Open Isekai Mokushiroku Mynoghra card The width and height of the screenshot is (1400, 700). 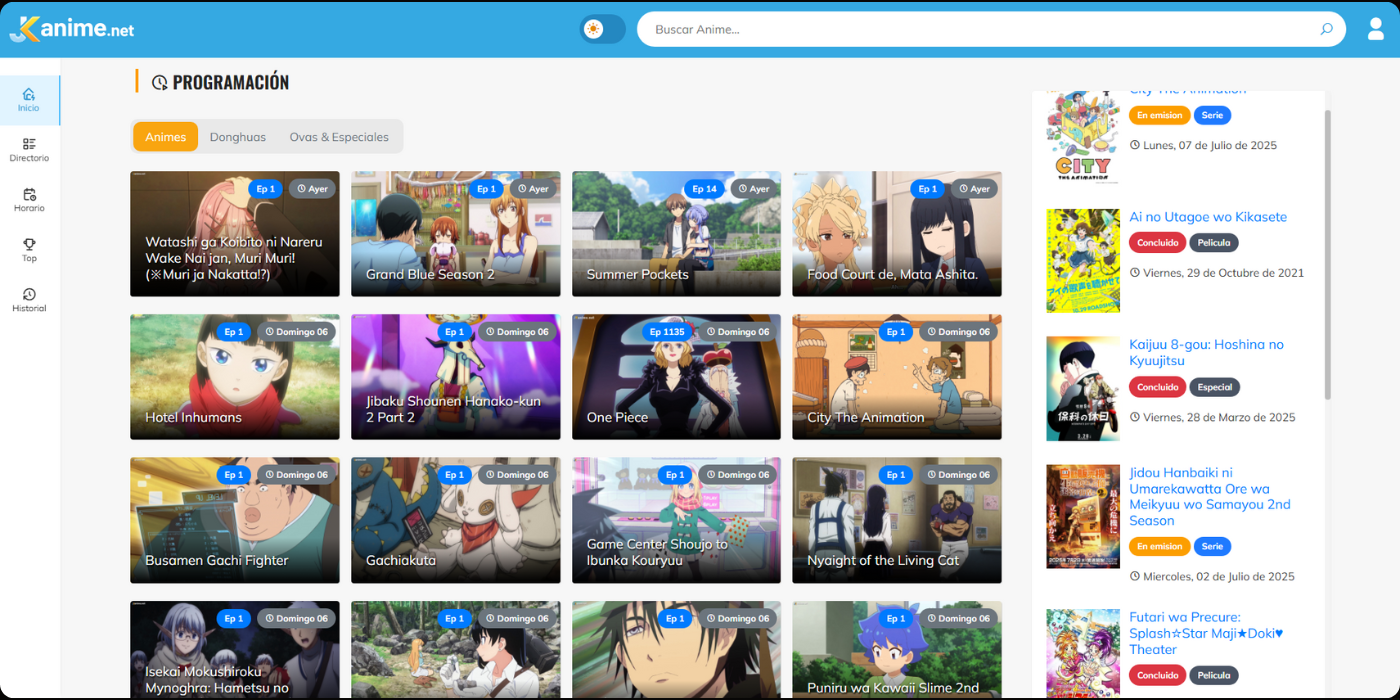point(235,650)
